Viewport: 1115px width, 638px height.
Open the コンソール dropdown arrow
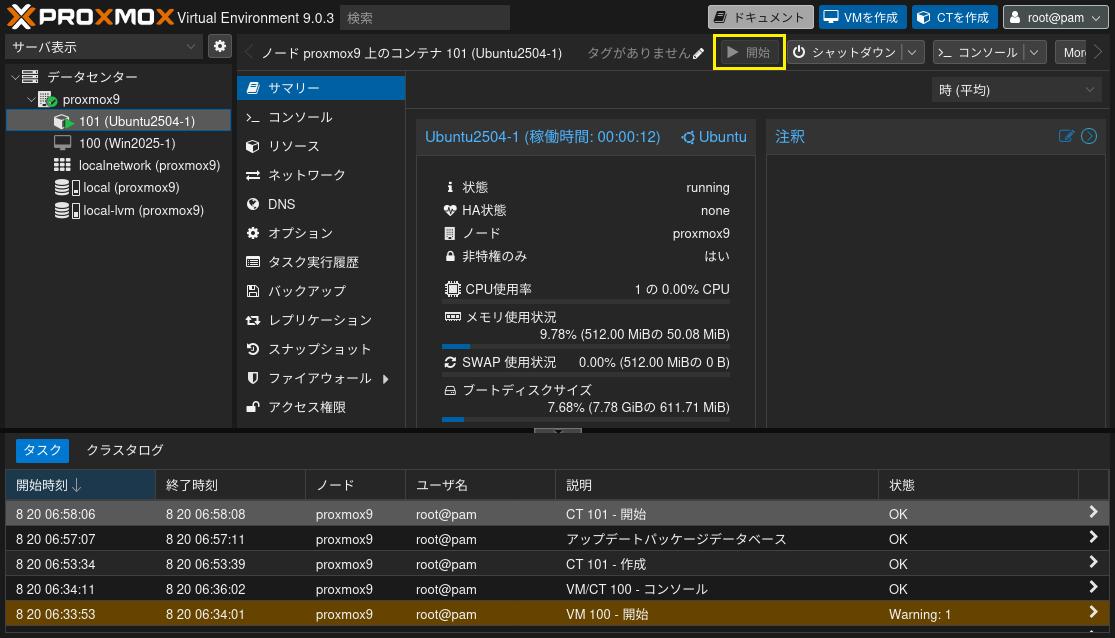[x=1034, y=53]
